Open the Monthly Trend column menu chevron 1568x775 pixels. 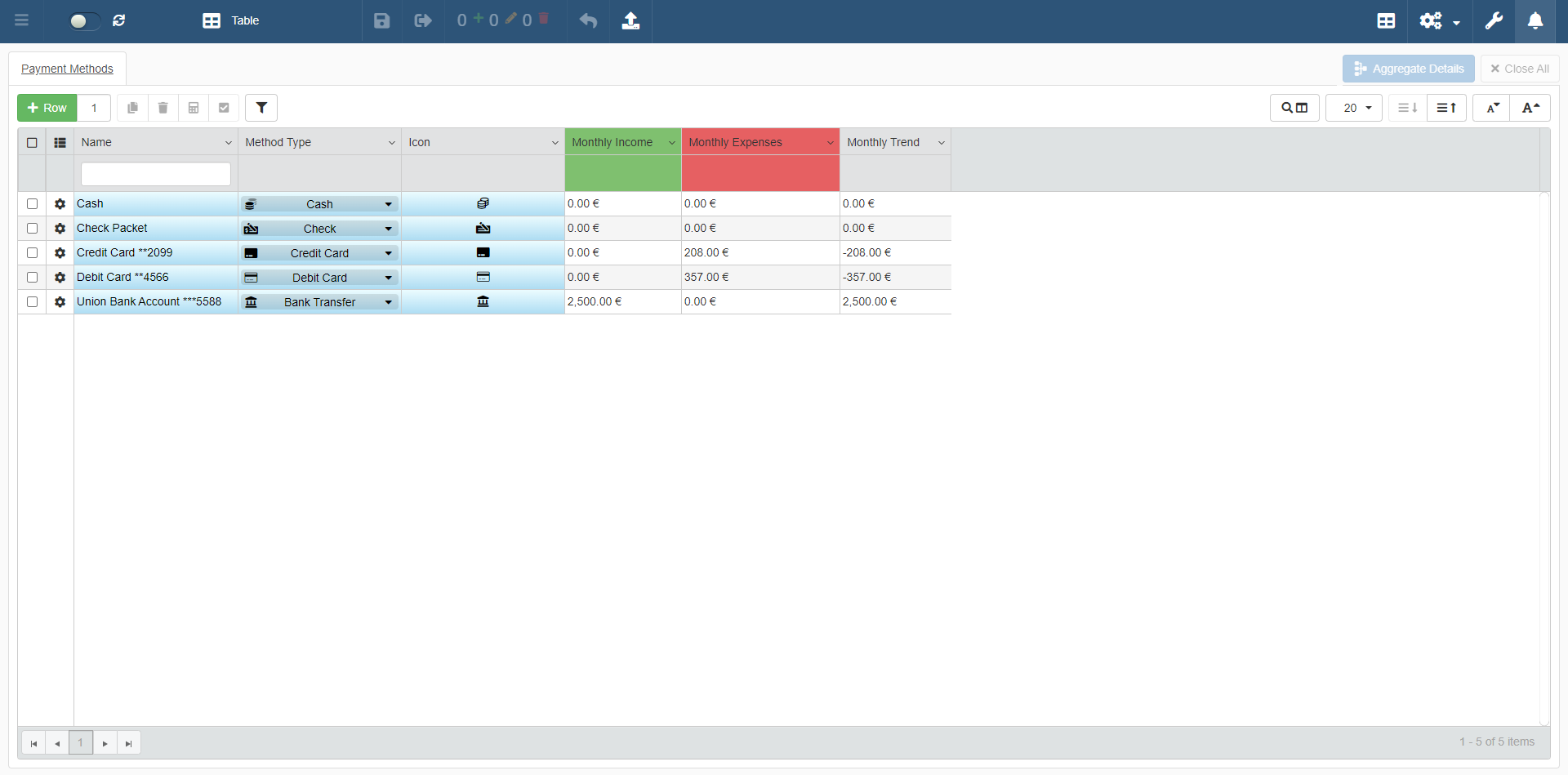[941, 143]
